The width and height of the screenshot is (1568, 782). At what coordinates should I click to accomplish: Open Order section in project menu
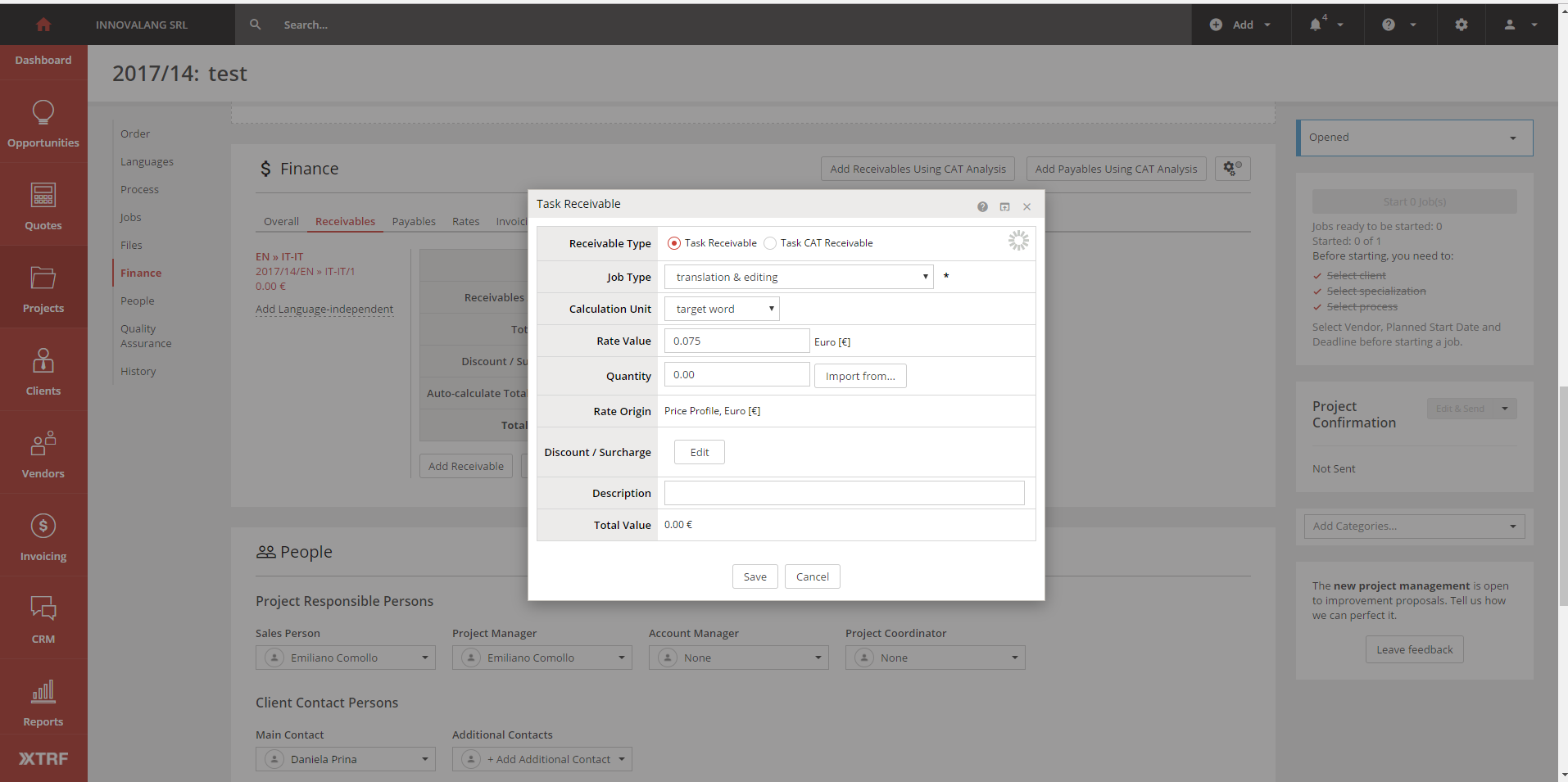pos(135,133)
